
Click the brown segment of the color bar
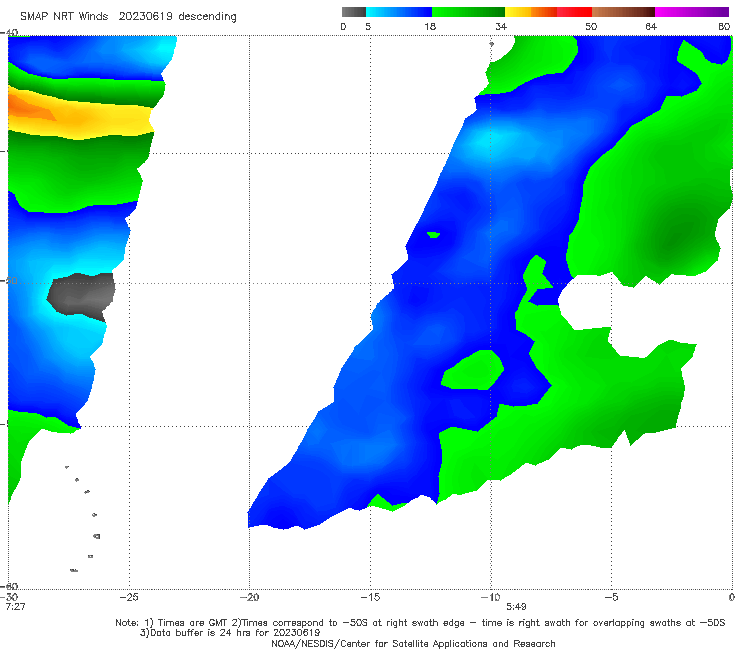tap(623, 12)
